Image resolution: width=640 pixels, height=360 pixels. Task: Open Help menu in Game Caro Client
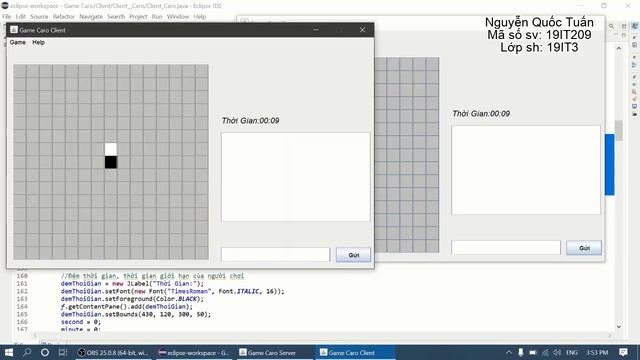[x=38, y=42]
